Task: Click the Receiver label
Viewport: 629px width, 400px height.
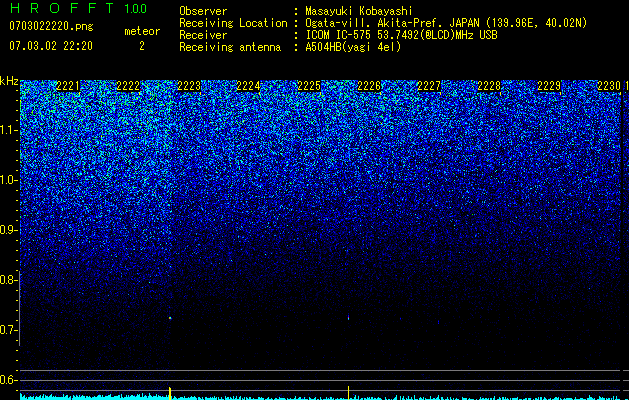Action: 203,35
